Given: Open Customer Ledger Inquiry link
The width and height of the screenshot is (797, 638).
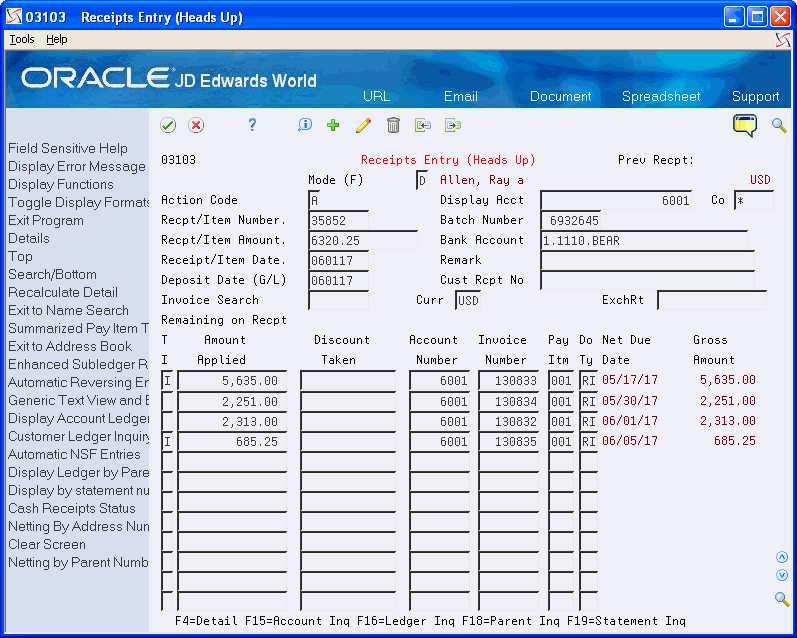Looking at the screenshot, I should coord(78,436).
